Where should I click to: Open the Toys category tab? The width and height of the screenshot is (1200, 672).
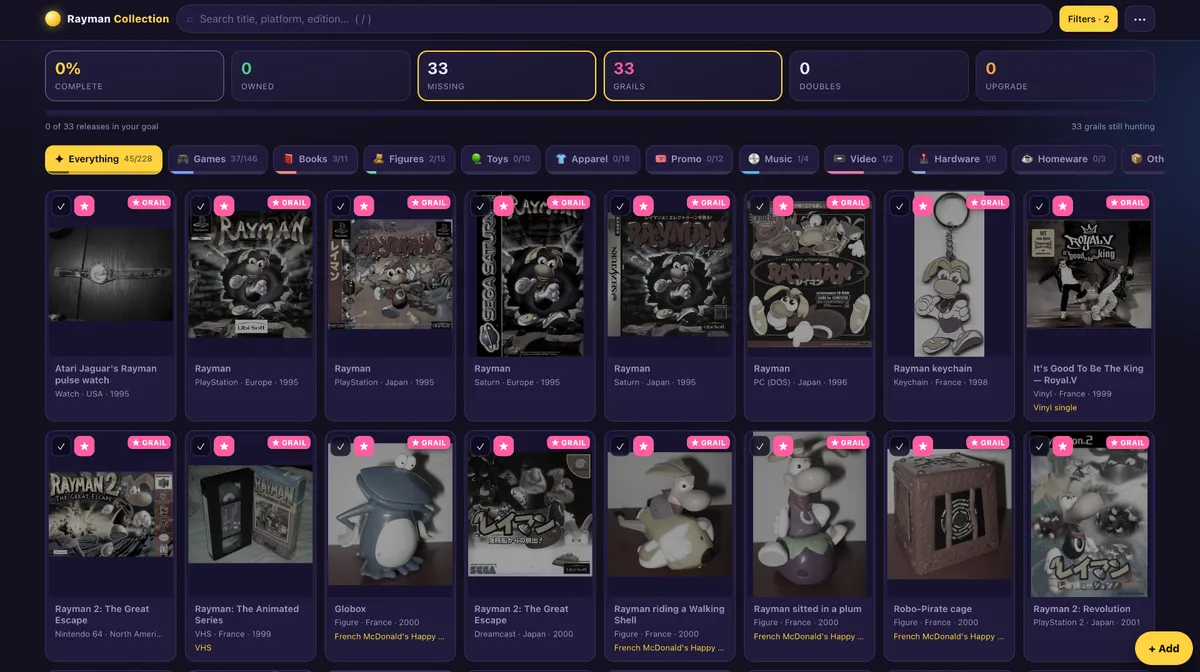[x=500, y=159]
